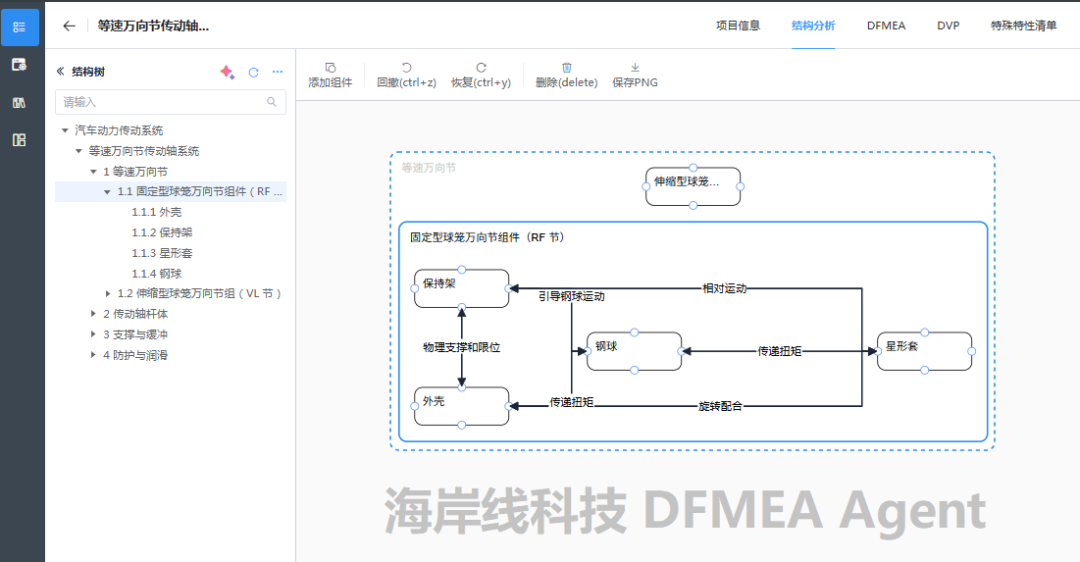Collapse the 汽车动力传动系统 tree node
The width and height of the screenshot is (1080, 562).
(65, 130)
